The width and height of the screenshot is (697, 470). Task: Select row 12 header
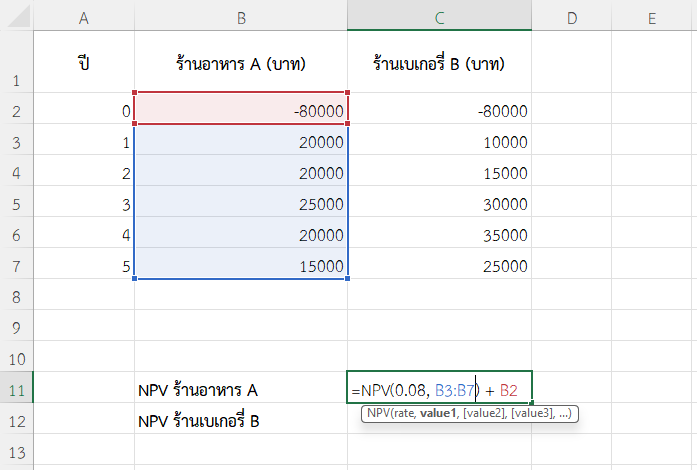click(x=16, y=418)
